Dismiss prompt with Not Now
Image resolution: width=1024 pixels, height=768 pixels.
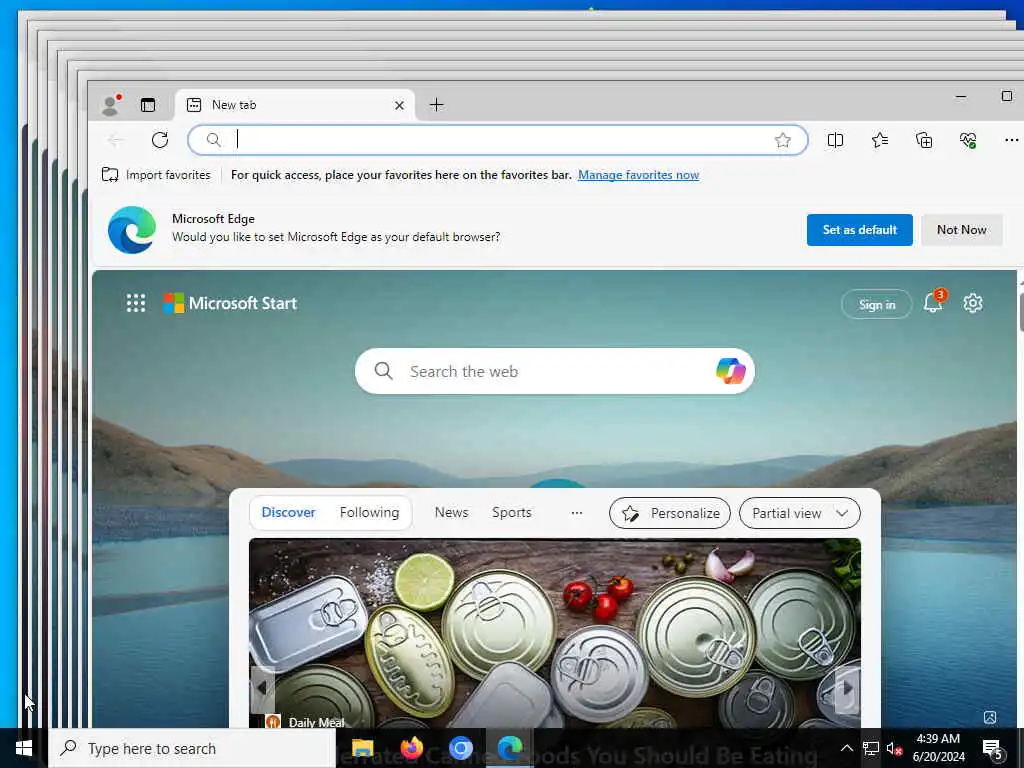pos(961,230)
